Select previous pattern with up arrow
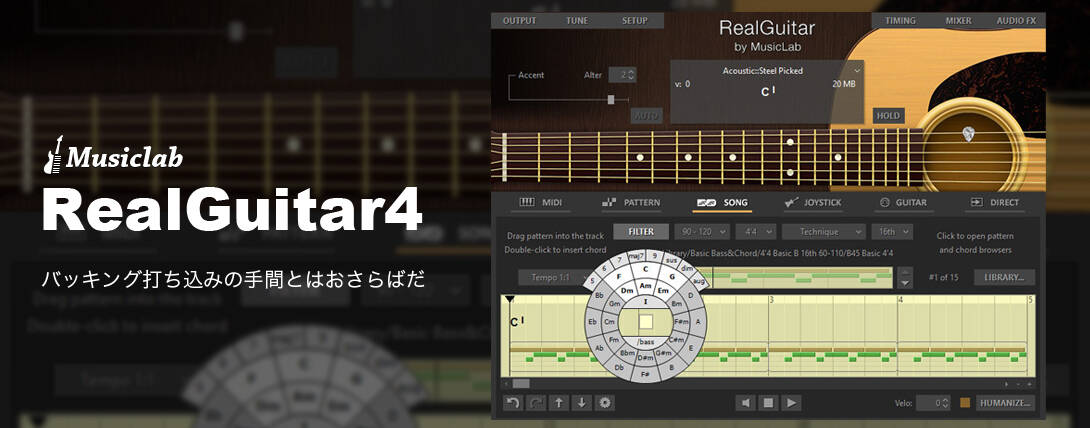Screen dimensions: 1090x428 click(904, 272)
